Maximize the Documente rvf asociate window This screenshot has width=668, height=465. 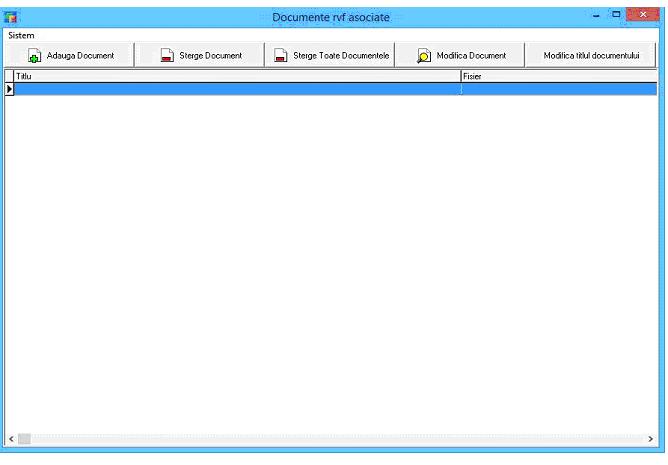616,15
